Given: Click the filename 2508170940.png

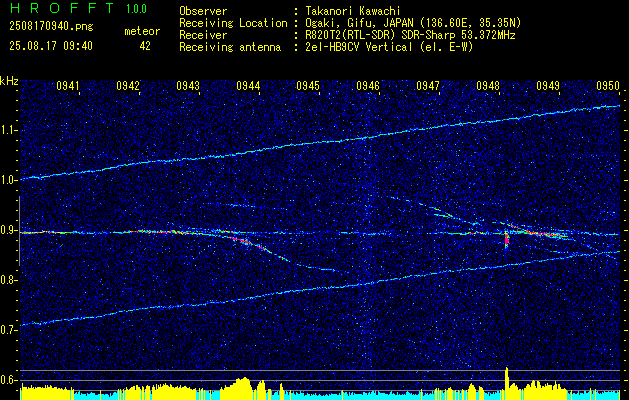Looking at the screenshot, I should (x=51, y=27).
